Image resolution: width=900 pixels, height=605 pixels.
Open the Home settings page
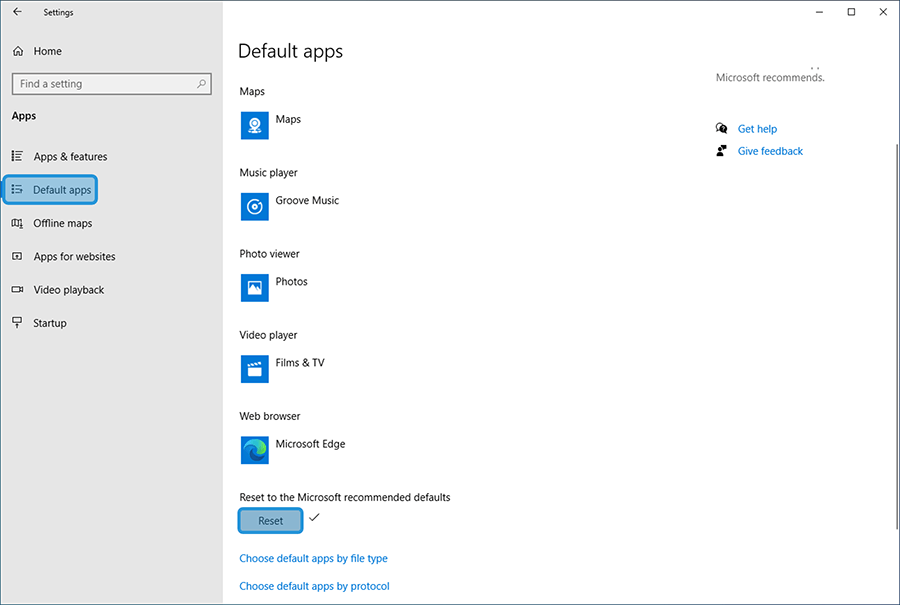pos(48,51)
